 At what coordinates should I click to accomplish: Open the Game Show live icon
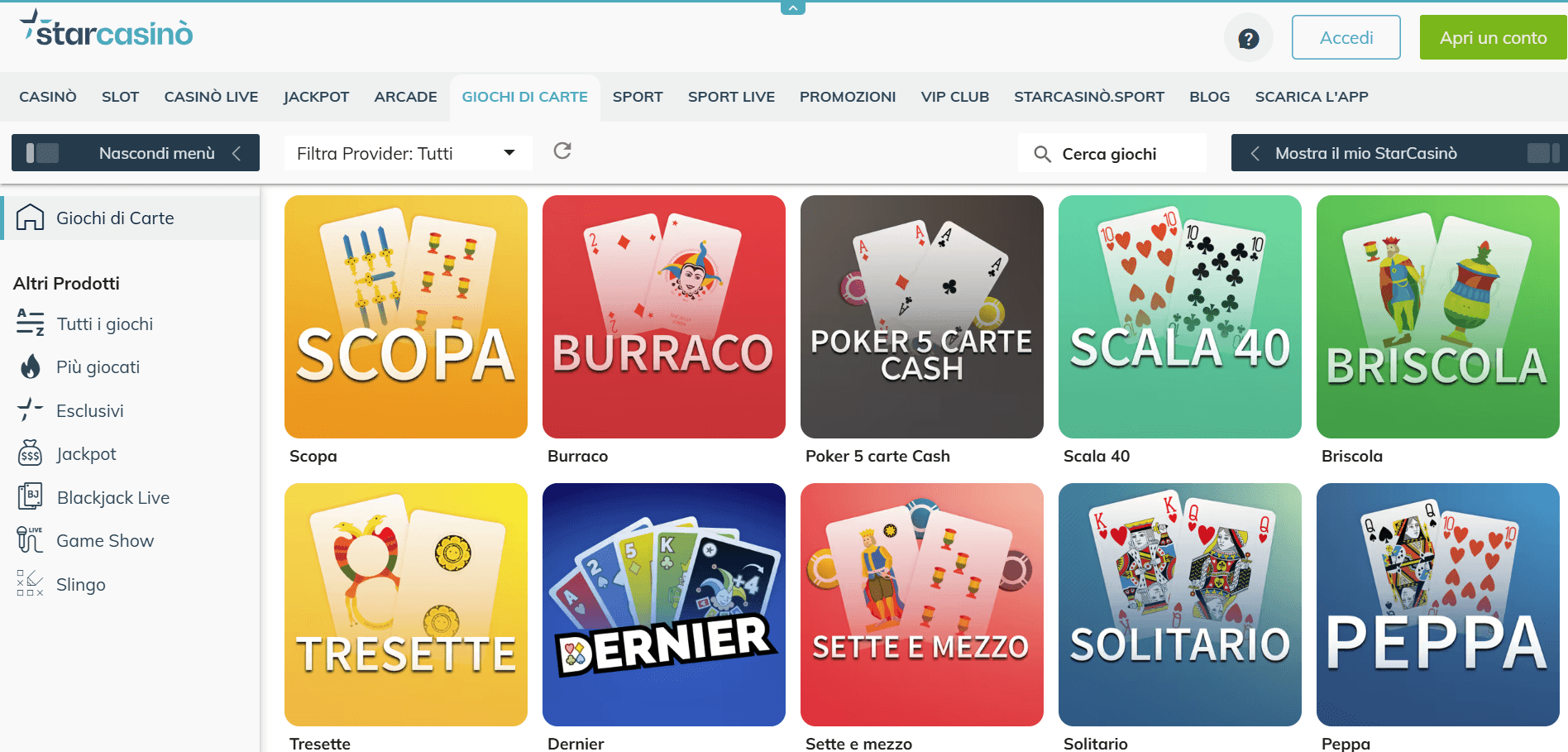(x=31, y=540)
